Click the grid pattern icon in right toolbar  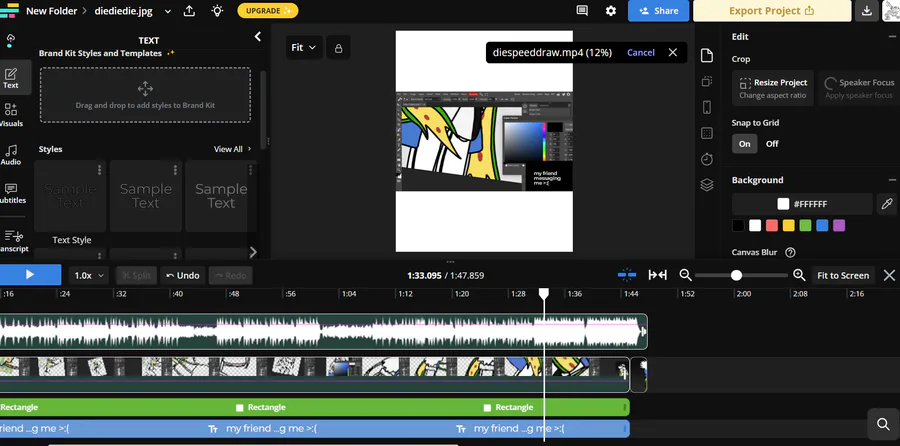(x=707, y=133)
